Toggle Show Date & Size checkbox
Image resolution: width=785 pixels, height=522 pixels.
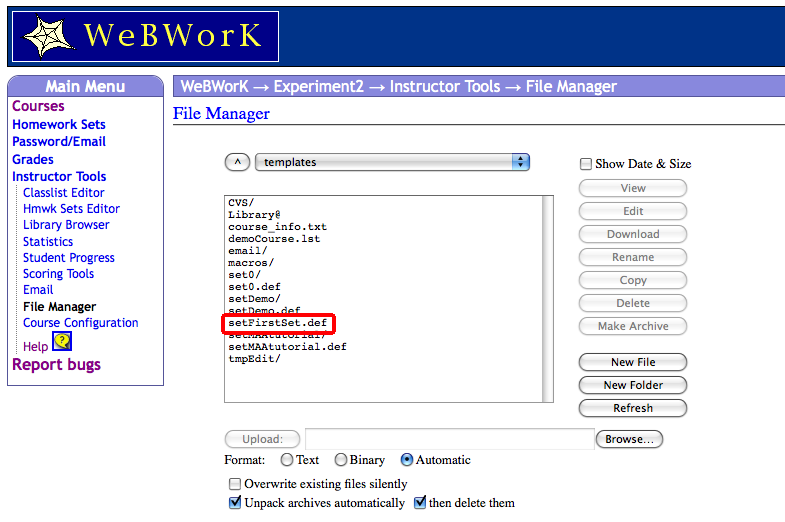pyautogui.click(x=585, y=164)
